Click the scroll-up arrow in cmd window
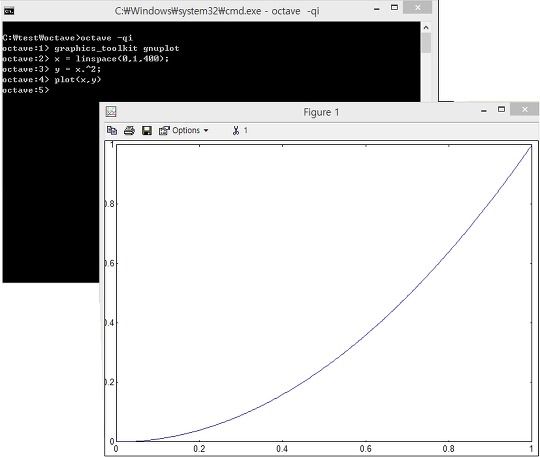This screenshot has width=540, height=457. coord(426,27)
